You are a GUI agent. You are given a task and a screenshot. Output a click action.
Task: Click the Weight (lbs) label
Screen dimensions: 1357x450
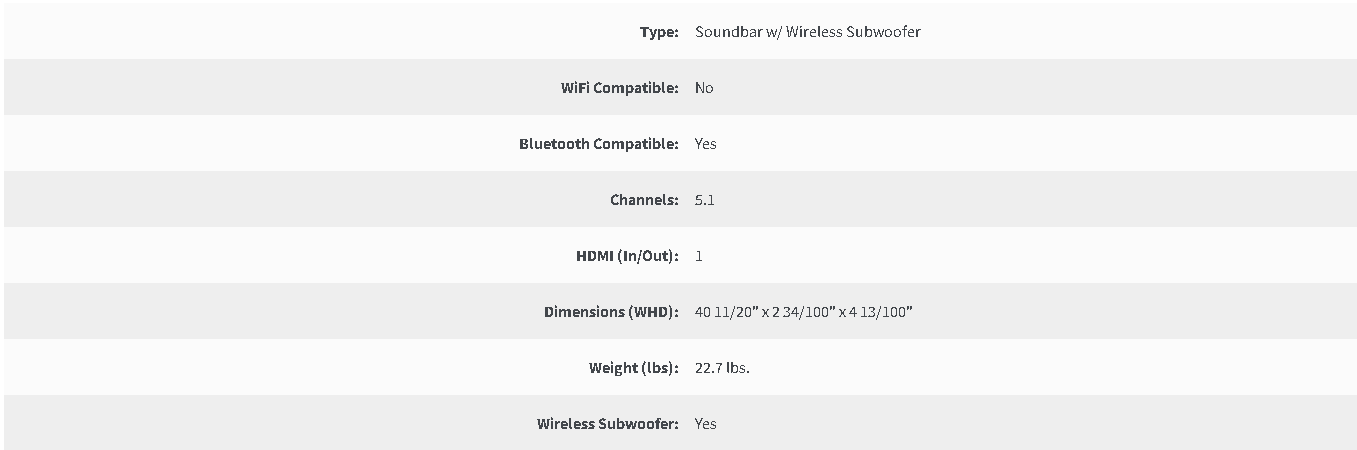tap(634, 368)
